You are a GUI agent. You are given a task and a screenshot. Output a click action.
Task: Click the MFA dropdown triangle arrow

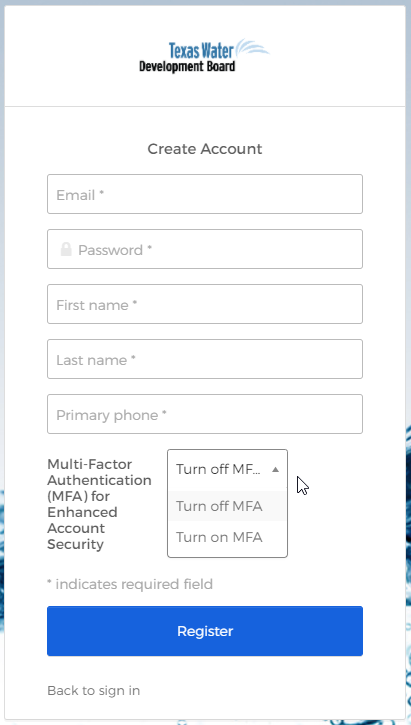click(x=276, y=469)
